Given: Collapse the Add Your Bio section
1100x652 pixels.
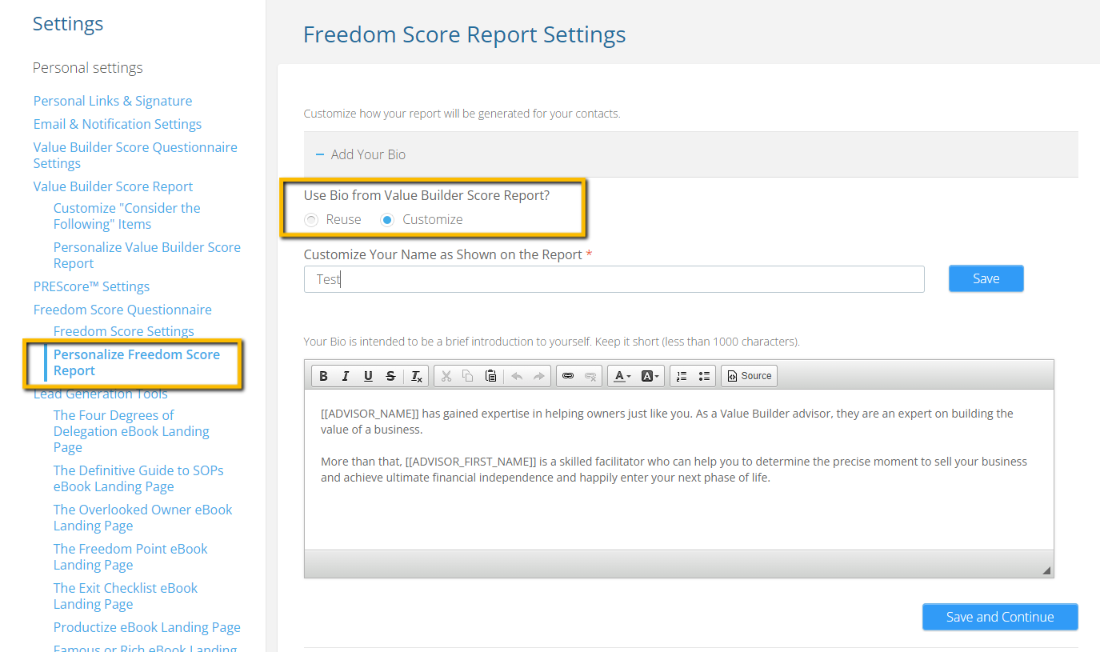Looking at the screenshot, I should [319, 154].
